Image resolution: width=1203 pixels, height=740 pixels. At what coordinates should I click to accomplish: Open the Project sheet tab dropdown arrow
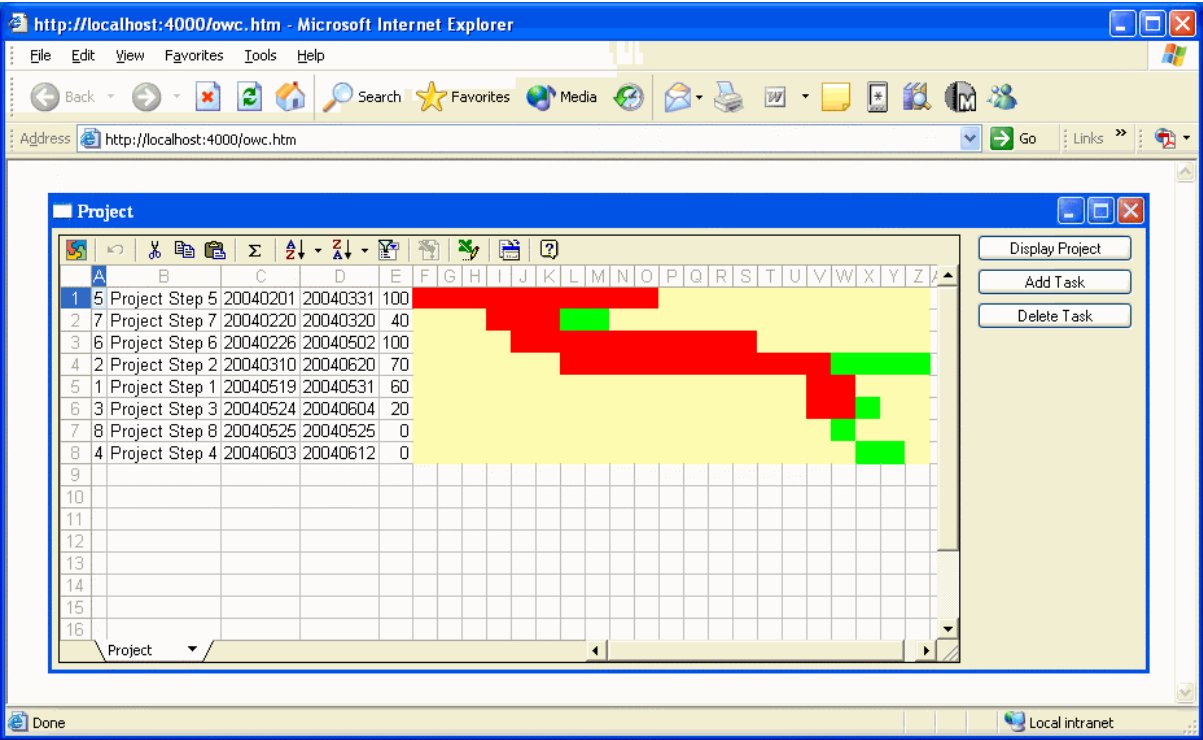[192, 649]
